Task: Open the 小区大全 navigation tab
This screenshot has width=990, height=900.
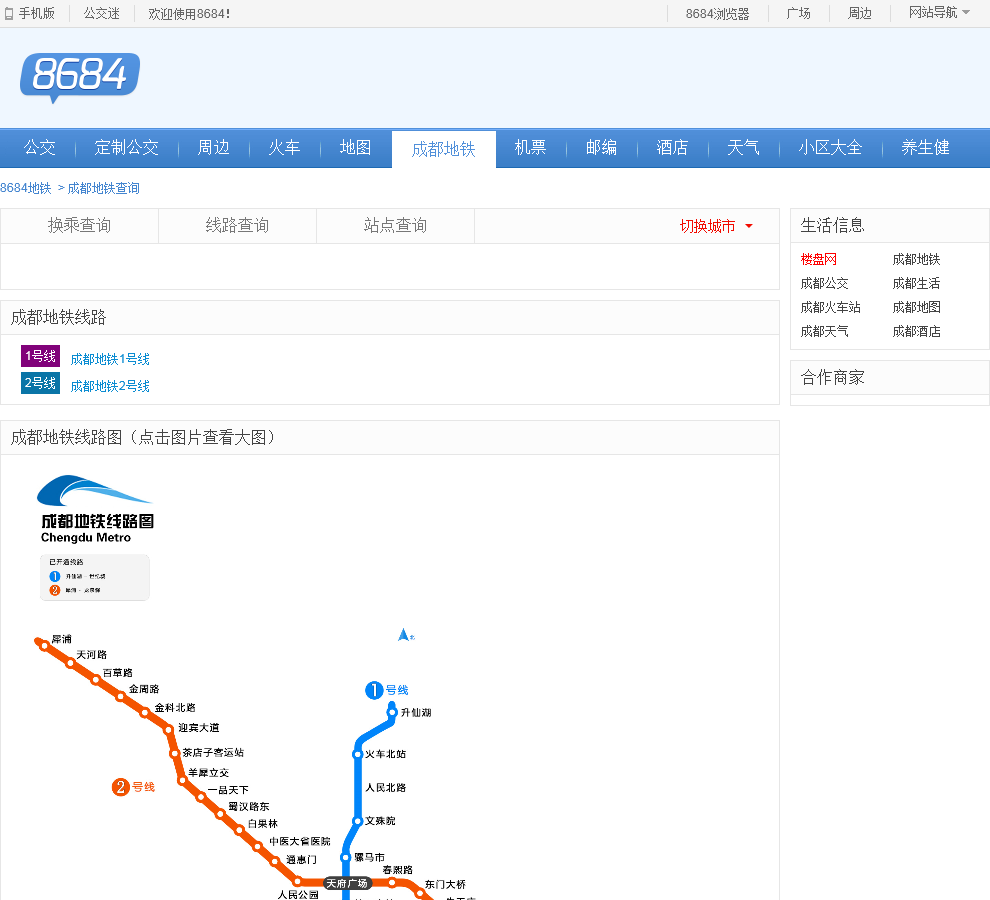Action: [x=830, y=148]
